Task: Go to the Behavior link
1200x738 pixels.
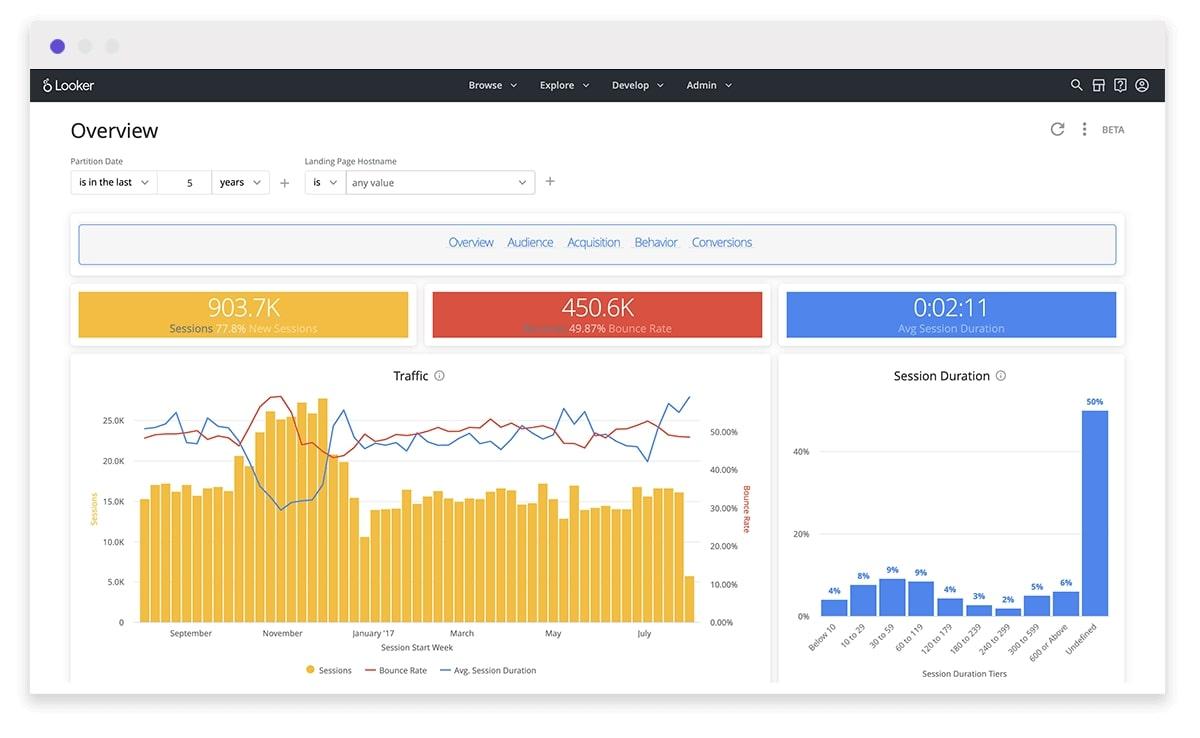Action: coord(656,243)
